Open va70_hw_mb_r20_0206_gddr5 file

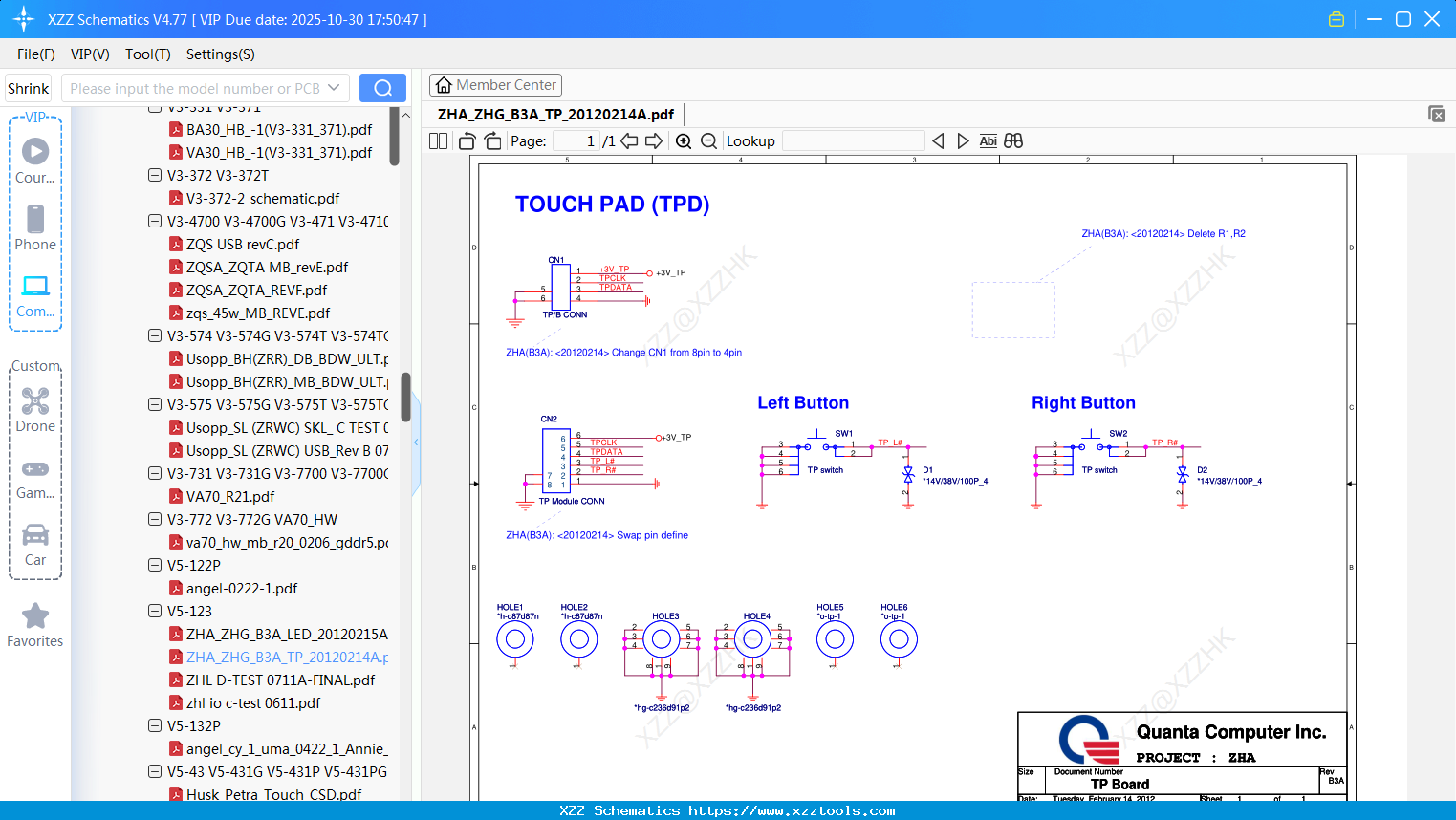pos(287,542)
